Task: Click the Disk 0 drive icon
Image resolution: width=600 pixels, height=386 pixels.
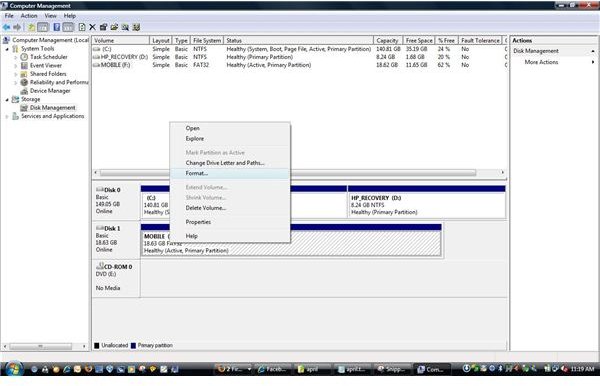Action: click(x=99, y=189)
